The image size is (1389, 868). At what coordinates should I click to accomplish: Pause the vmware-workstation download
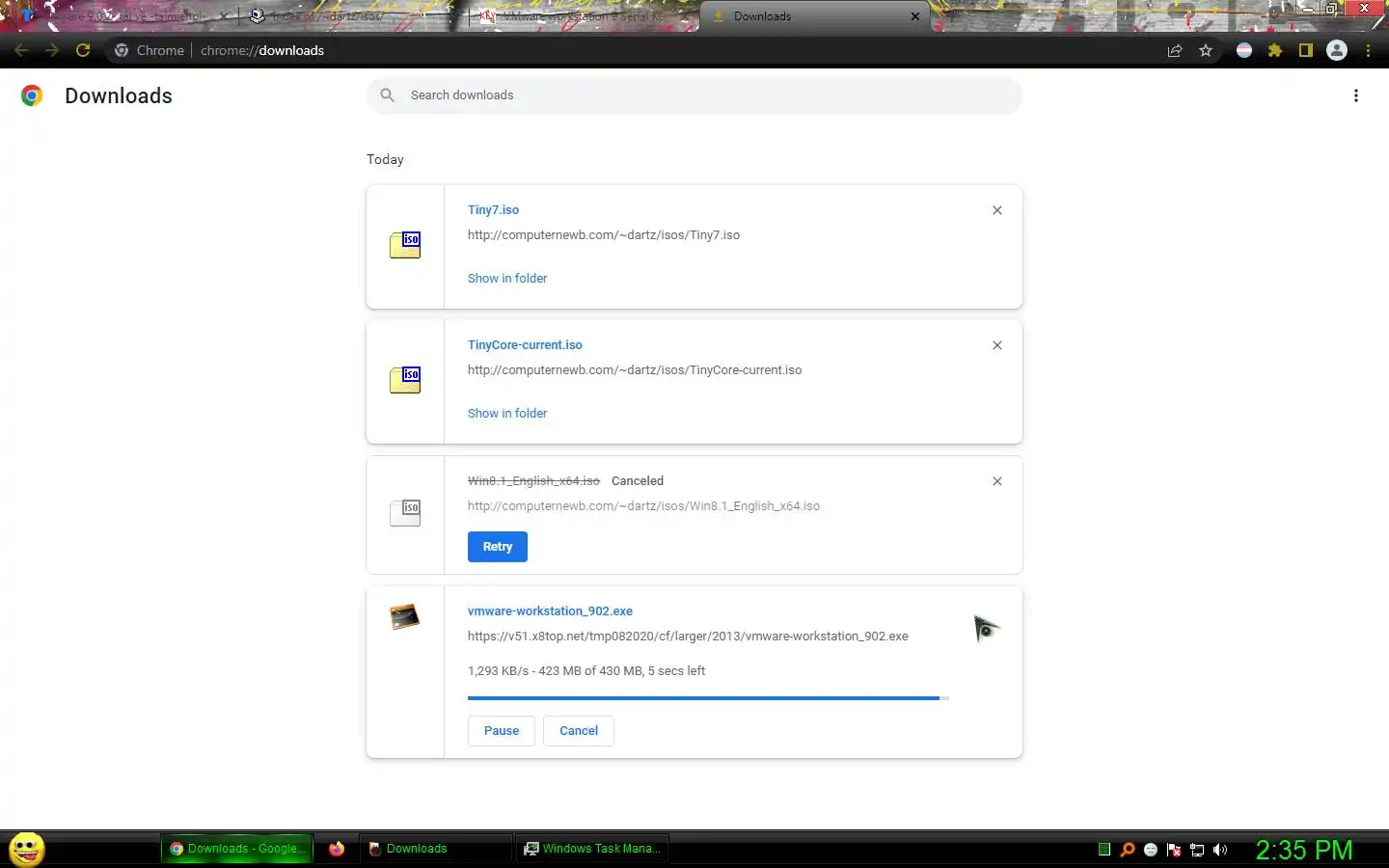coord(502,730)
